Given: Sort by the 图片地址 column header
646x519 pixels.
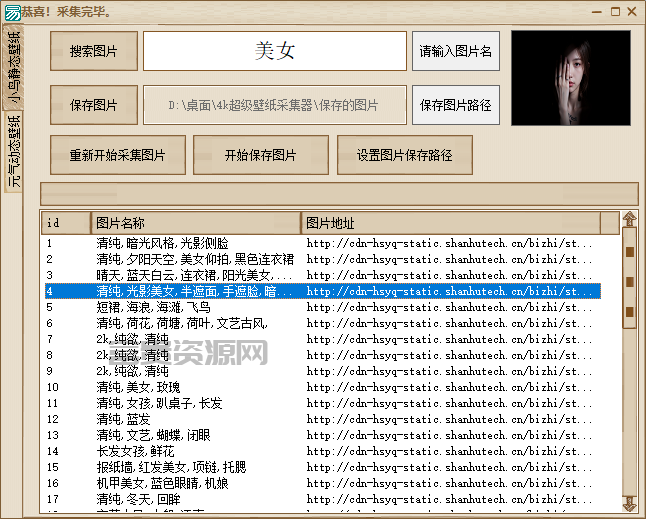Looking at the screenshot, I should (451, 223).
